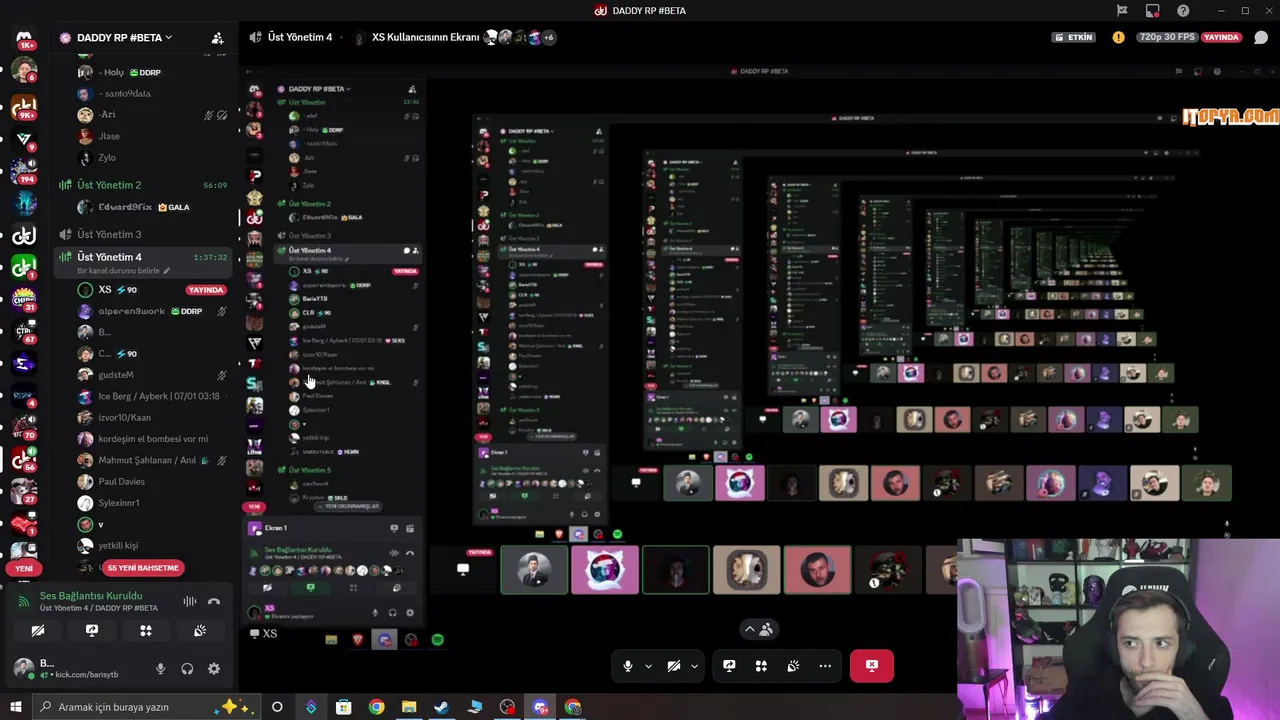1280x720 pixels.
Task: Open Steam from the taskbar
Action: tap(441, 707)
